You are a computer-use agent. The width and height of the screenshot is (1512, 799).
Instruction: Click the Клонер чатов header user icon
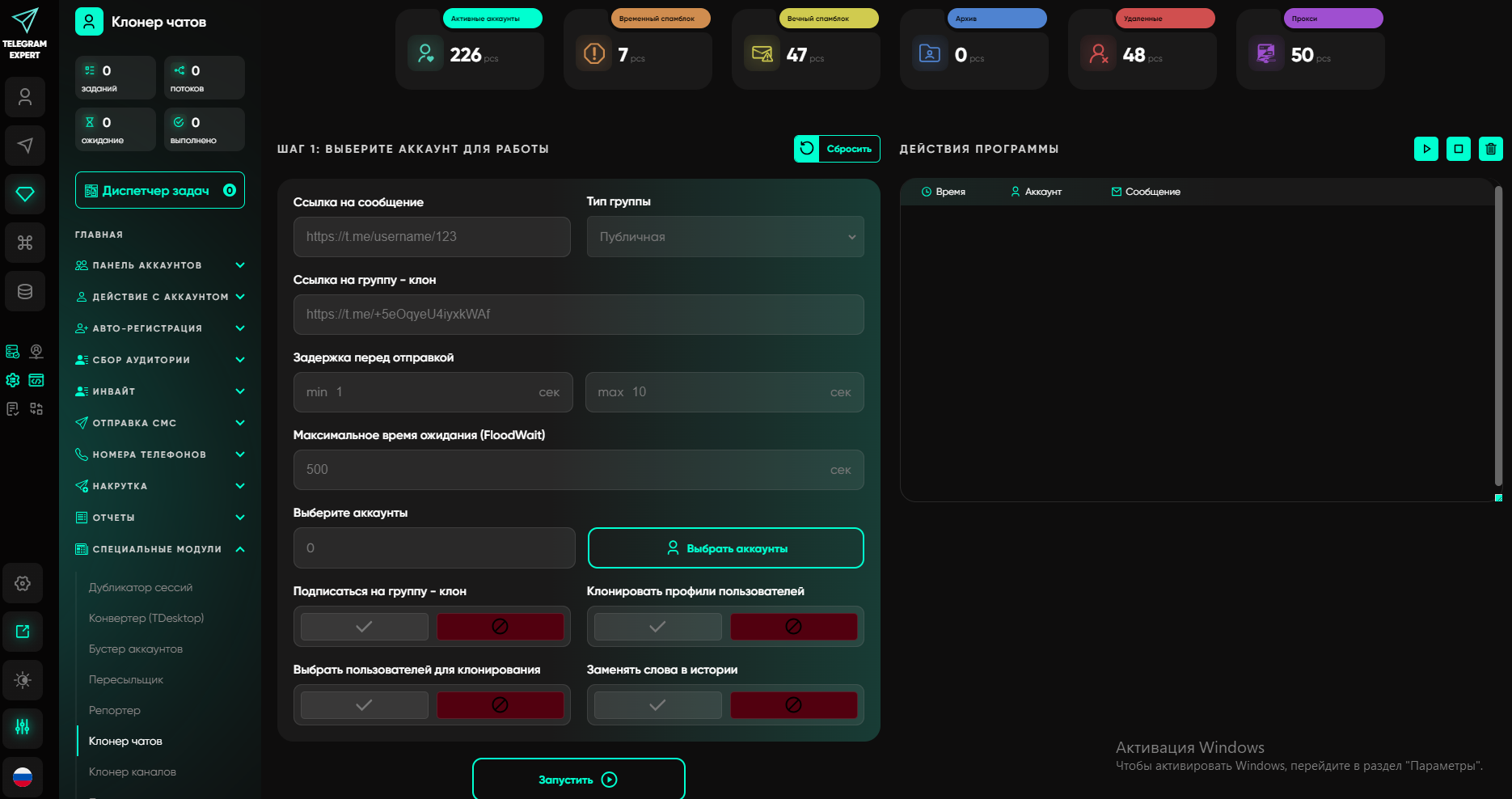89,22
